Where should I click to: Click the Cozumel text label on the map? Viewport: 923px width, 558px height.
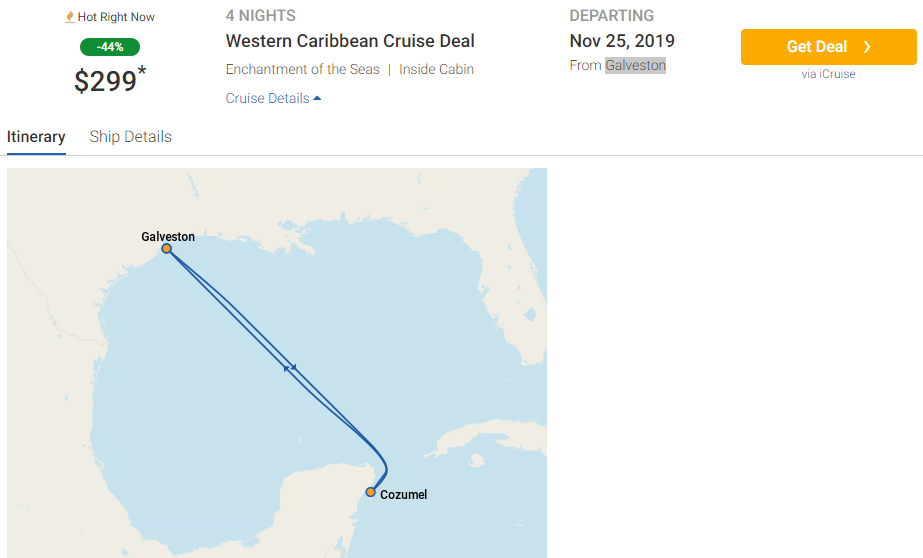coord(403,494)
